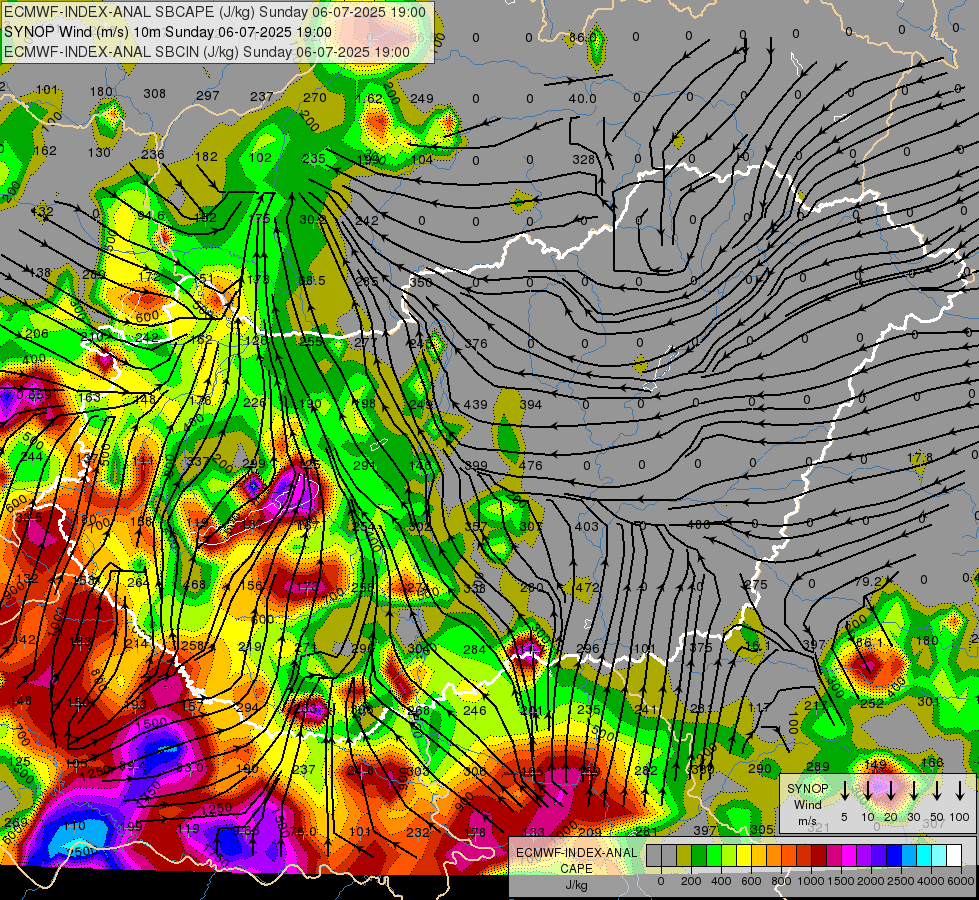Image resolution: width=979 pixels, height=900 pixels.
Task: Click the map value '275'
Action: point(755,585)
